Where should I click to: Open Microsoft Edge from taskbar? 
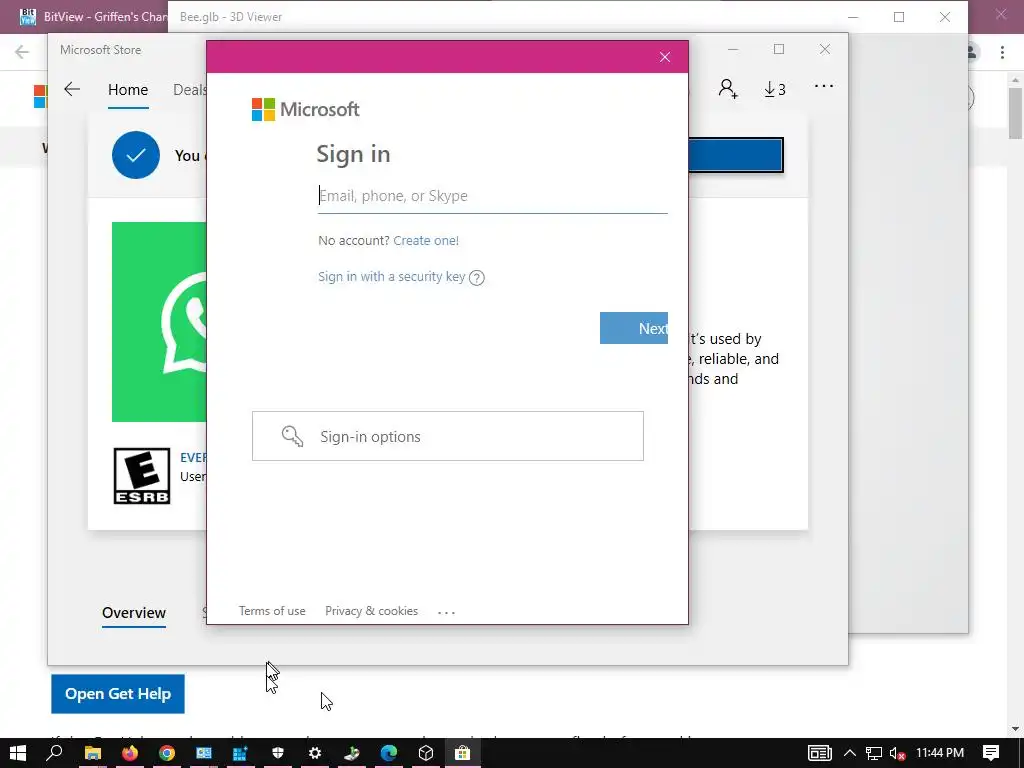click(x=389, y=753)
